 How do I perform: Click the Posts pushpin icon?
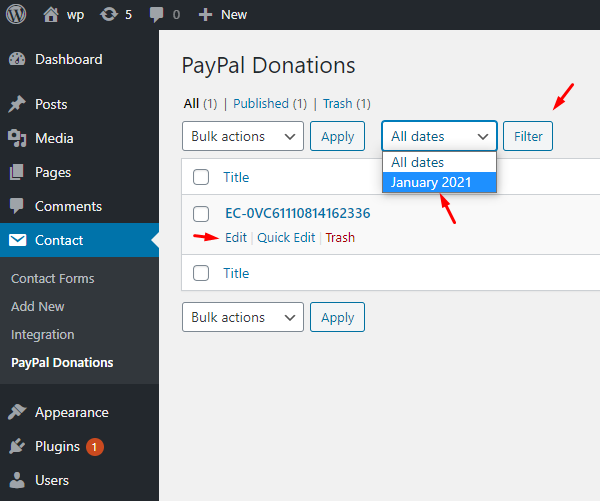point(17,105)
